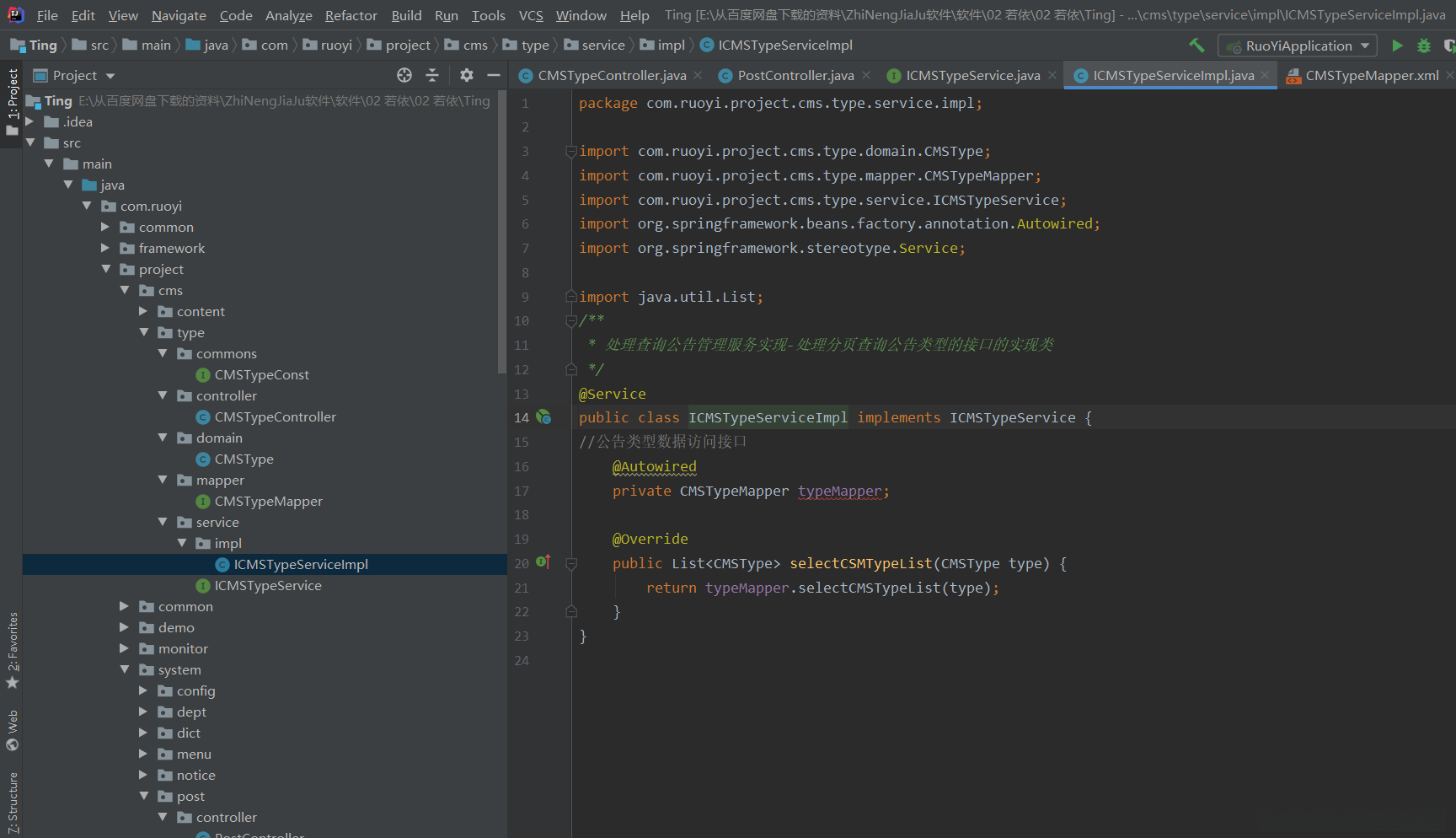Run RuoYiApplication with the green play icon

point(1397,46)
